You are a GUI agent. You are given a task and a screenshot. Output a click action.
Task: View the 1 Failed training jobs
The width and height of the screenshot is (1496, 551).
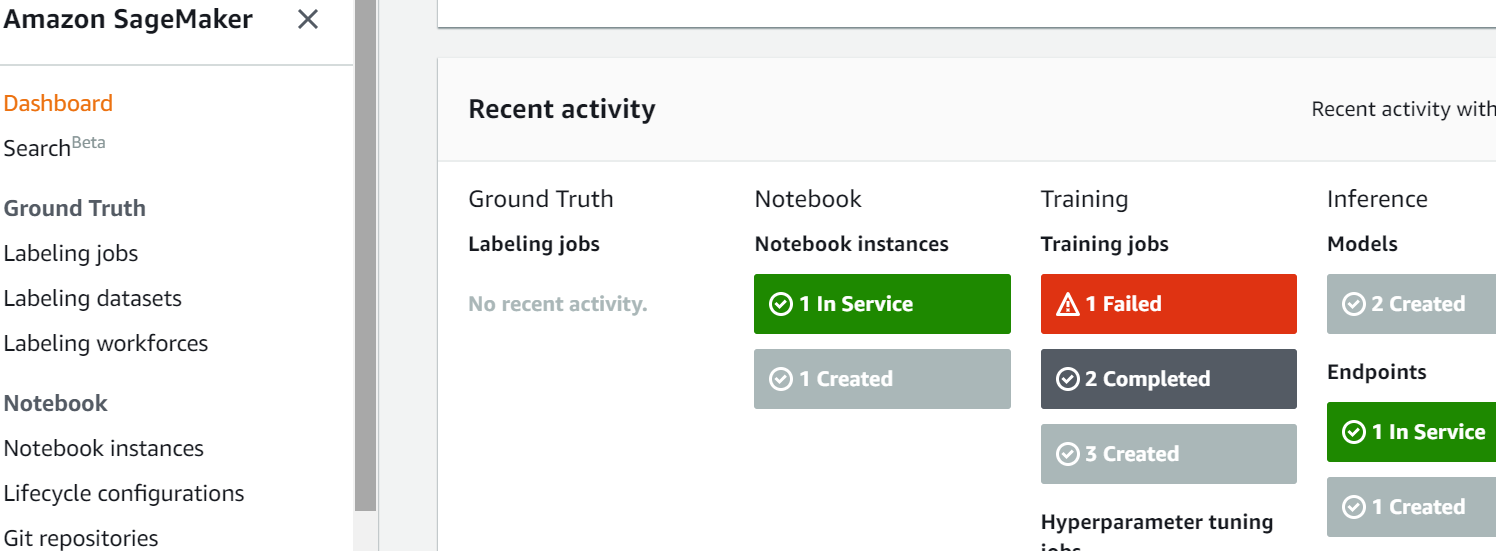click(1169, 304)
